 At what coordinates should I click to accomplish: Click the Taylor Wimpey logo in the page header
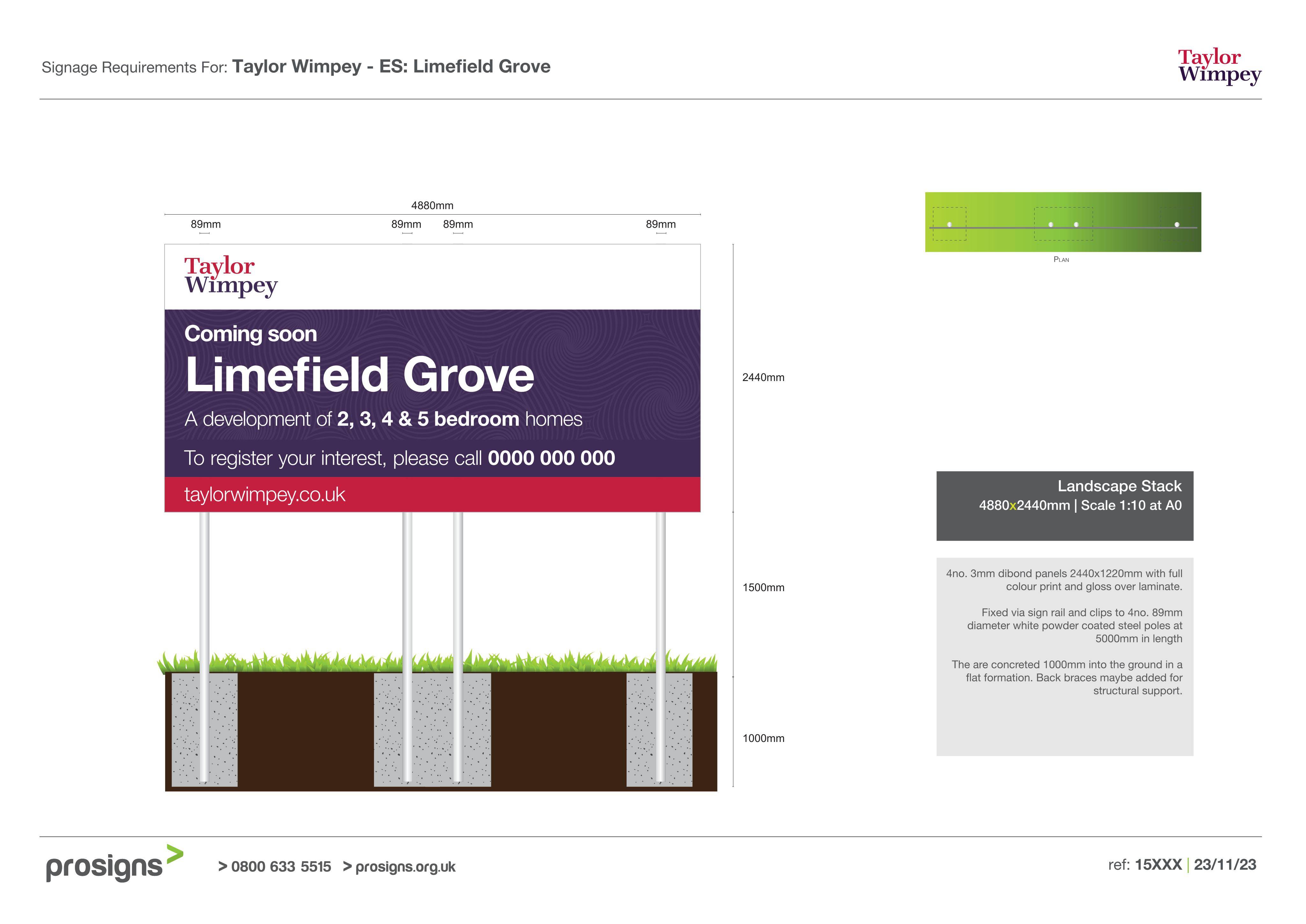click(x=1220, y=67)
